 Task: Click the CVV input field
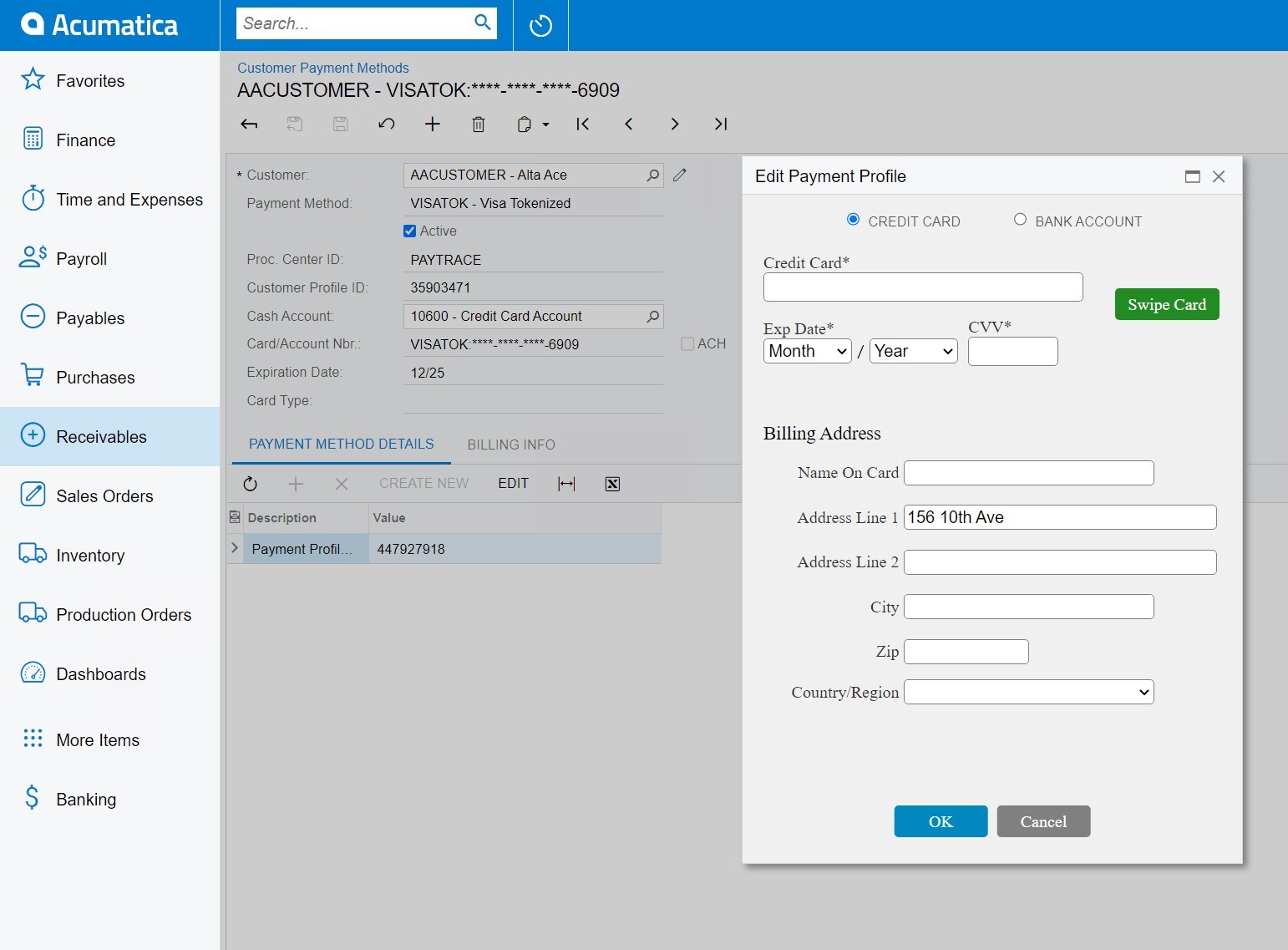1012,351
